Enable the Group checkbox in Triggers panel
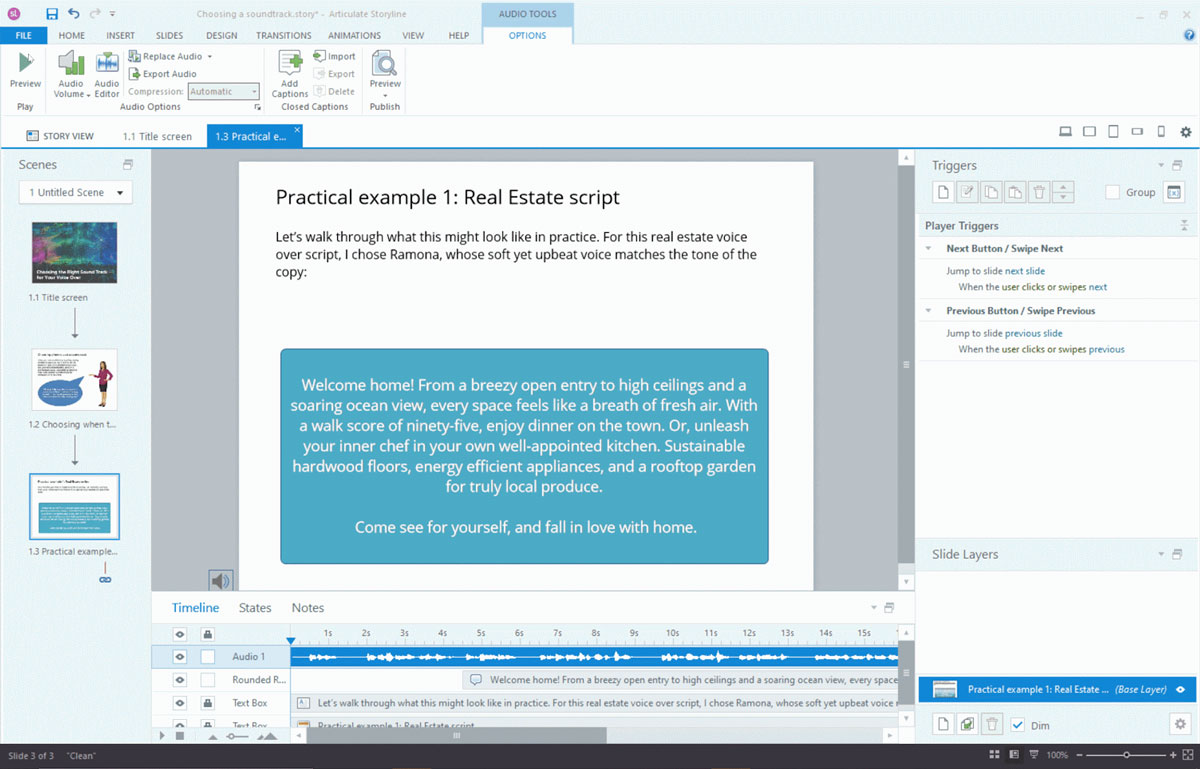 click(x=1112, y=192)
